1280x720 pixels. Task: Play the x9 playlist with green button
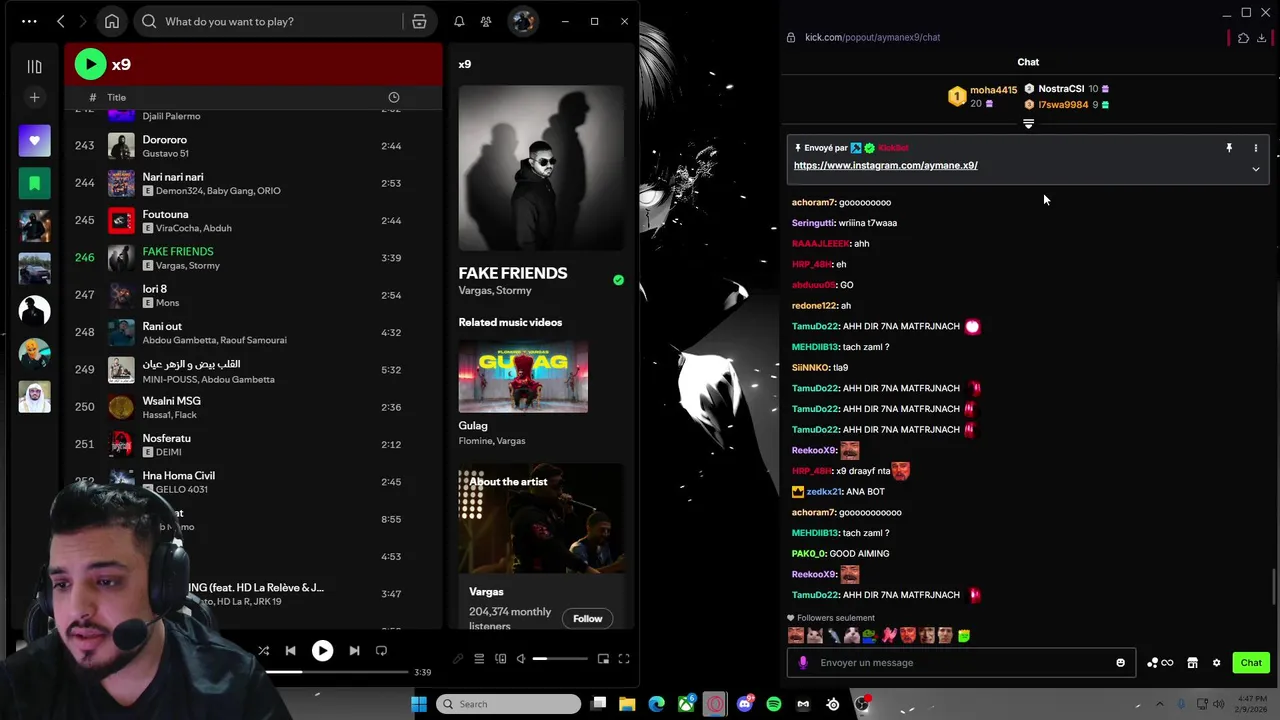[90, 64]
